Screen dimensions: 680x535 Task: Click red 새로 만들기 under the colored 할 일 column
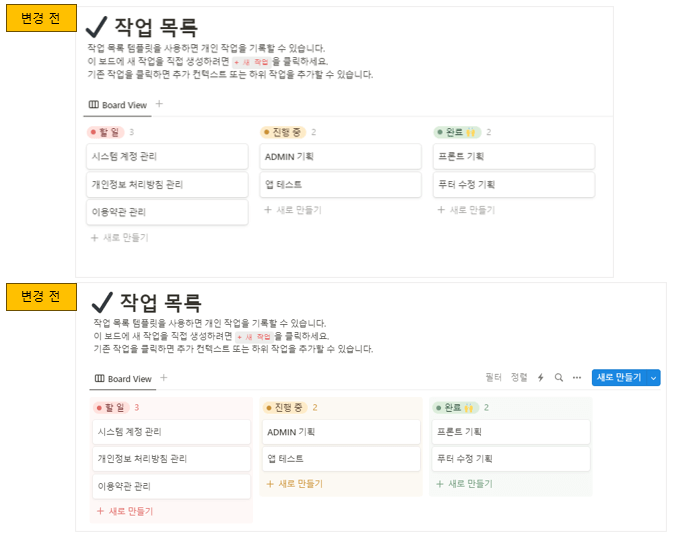coord(125,511)
